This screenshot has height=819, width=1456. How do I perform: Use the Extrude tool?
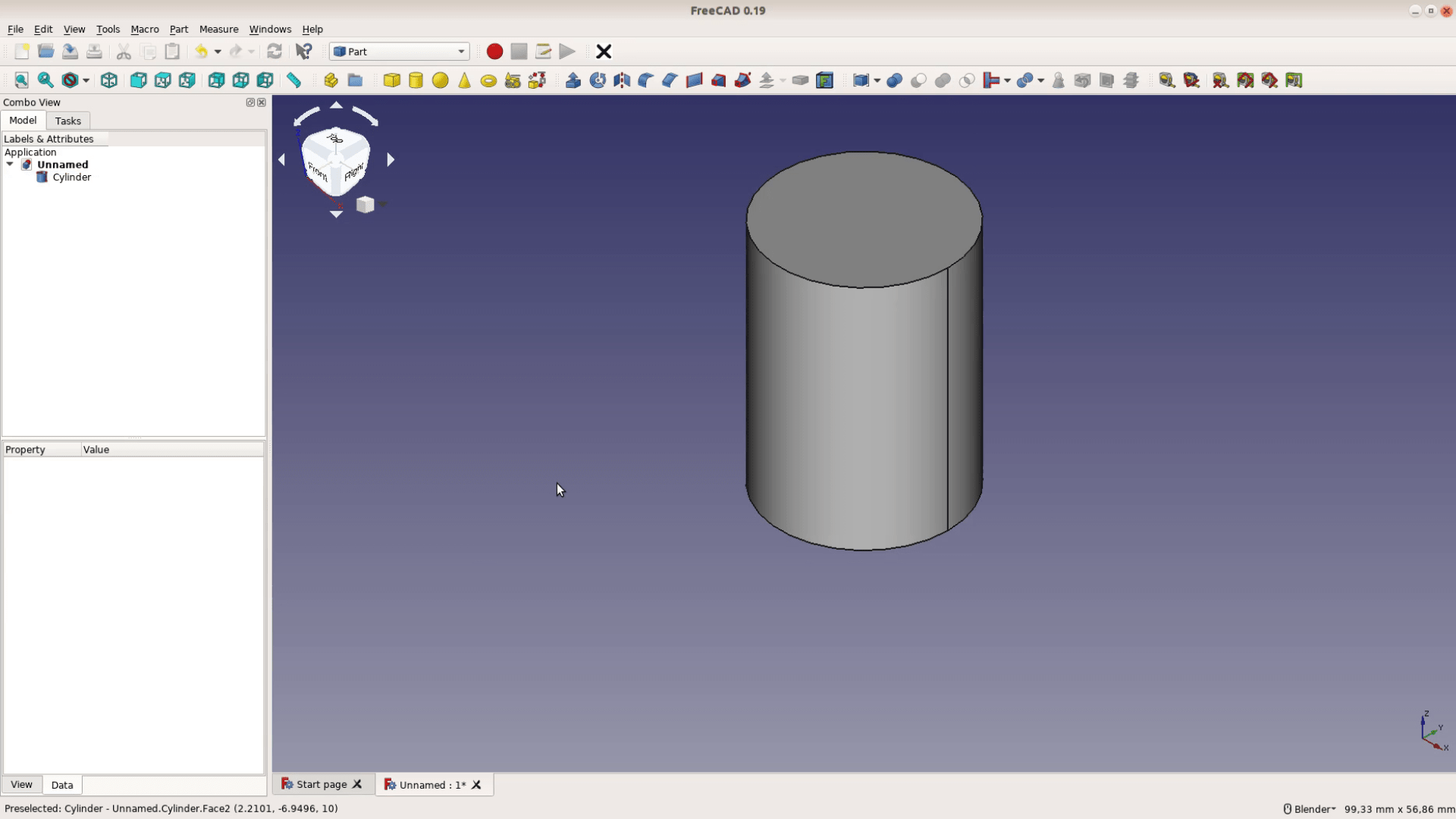tap(573, 80)
